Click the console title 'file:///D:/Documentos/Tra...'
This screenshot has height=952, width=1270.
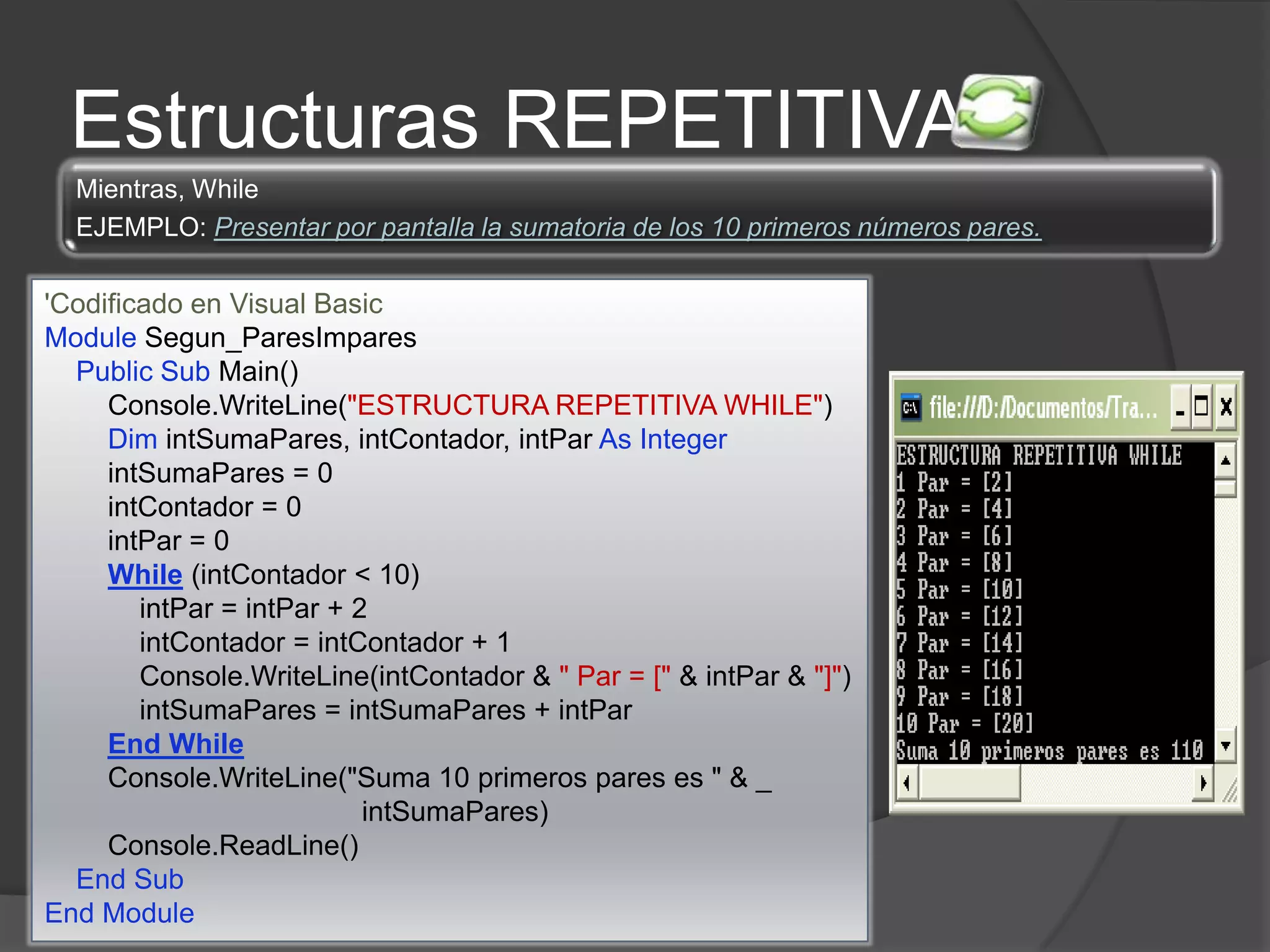pyautogui.click(x=1043, y=407)
